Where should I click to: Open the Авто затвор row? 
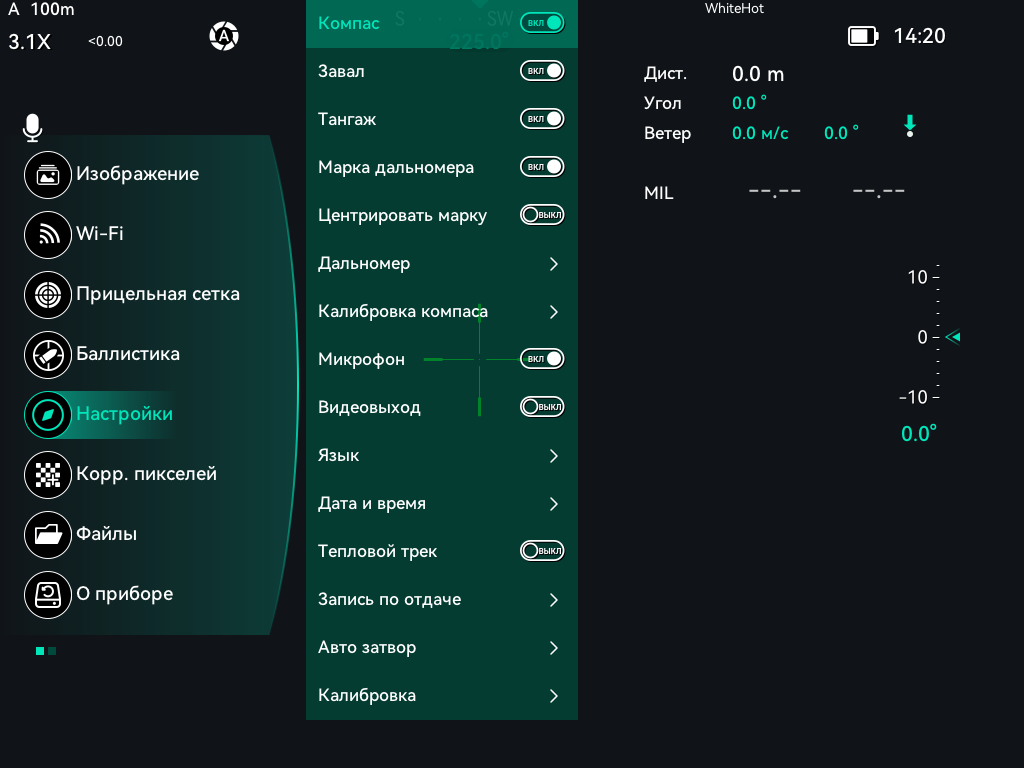(x=441, y=648)
